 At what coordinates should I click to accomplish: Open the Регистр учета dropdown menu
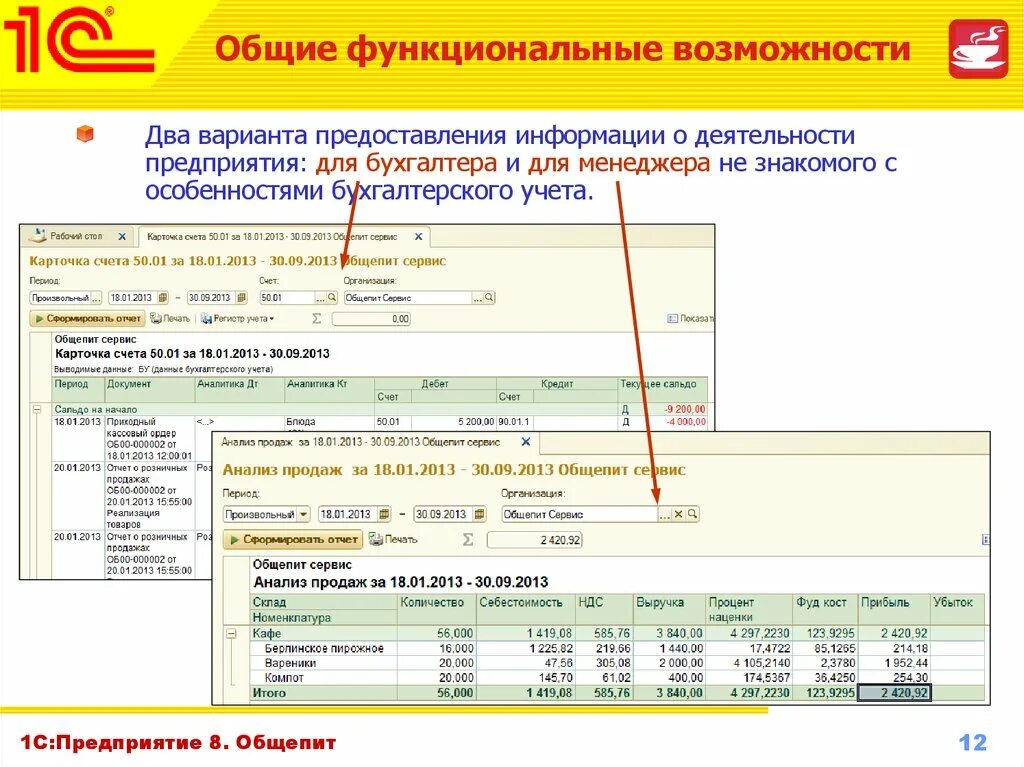239,318
